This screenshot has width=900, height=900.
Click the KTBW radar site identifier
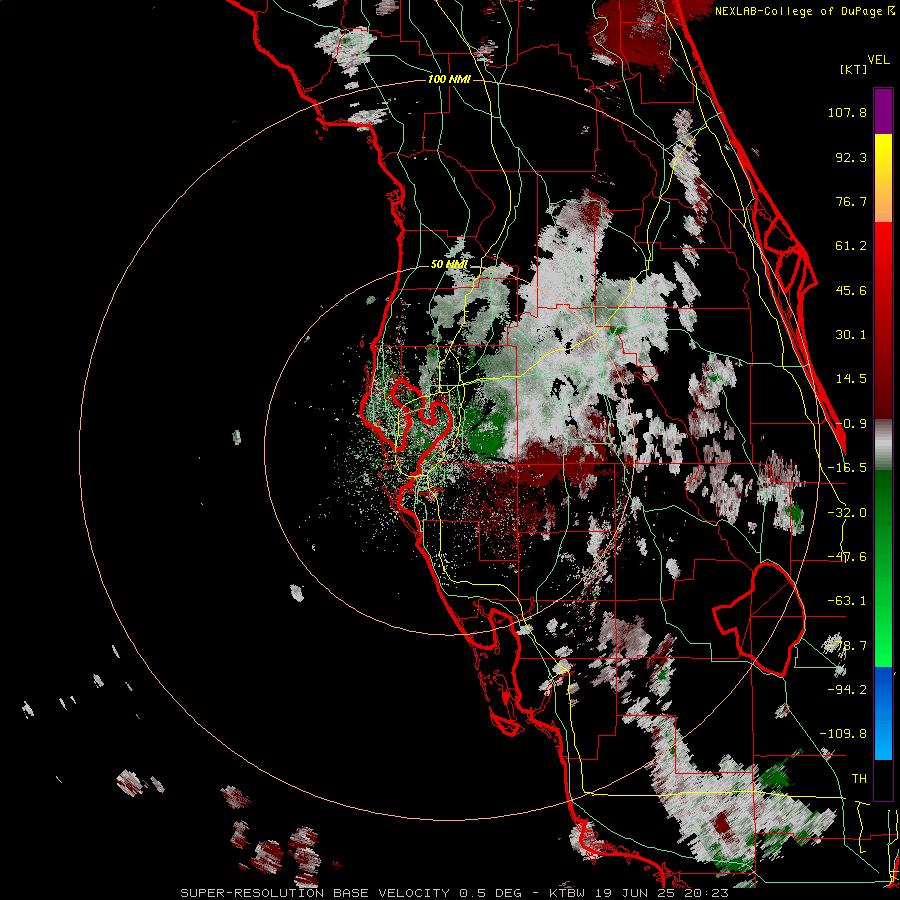coord(568,893)
